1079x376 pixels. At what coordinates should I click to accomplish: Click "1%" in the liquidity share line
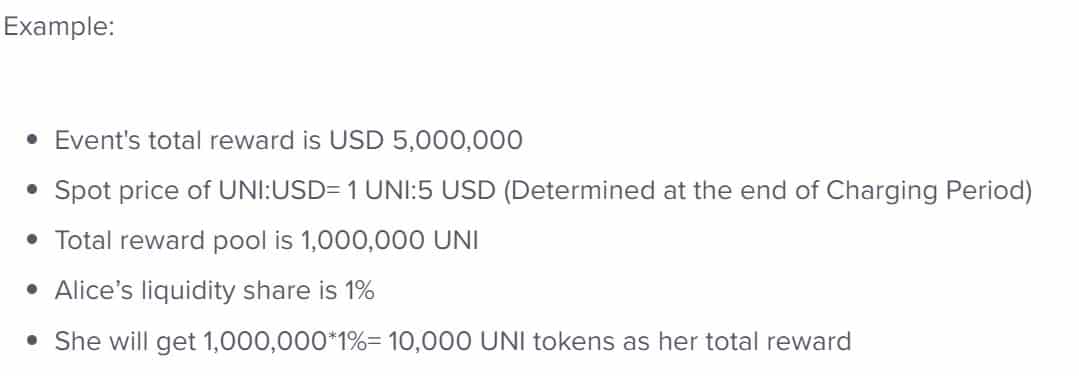point(359,291)
